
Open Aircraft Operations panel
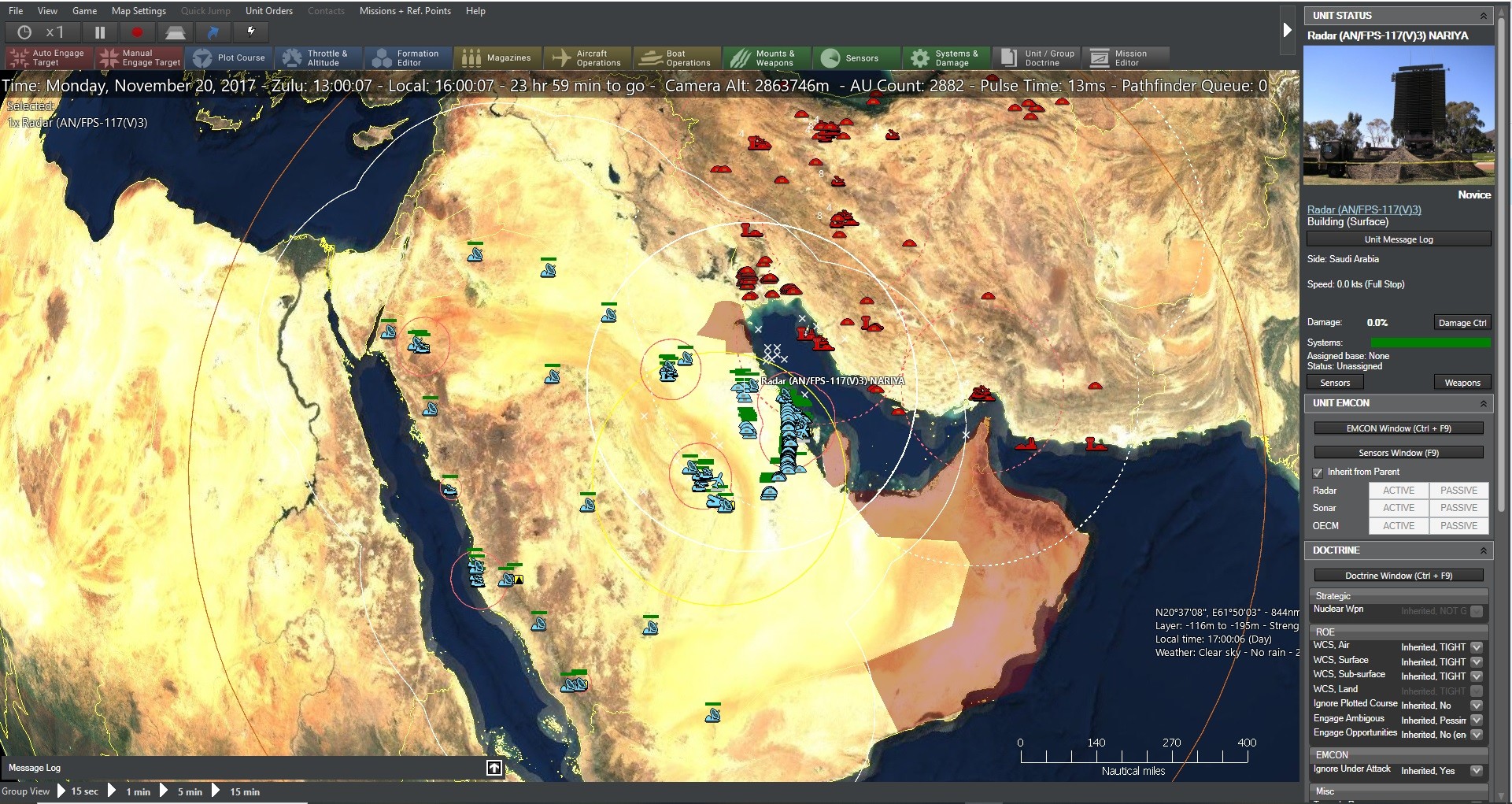[x=587, y=57]
